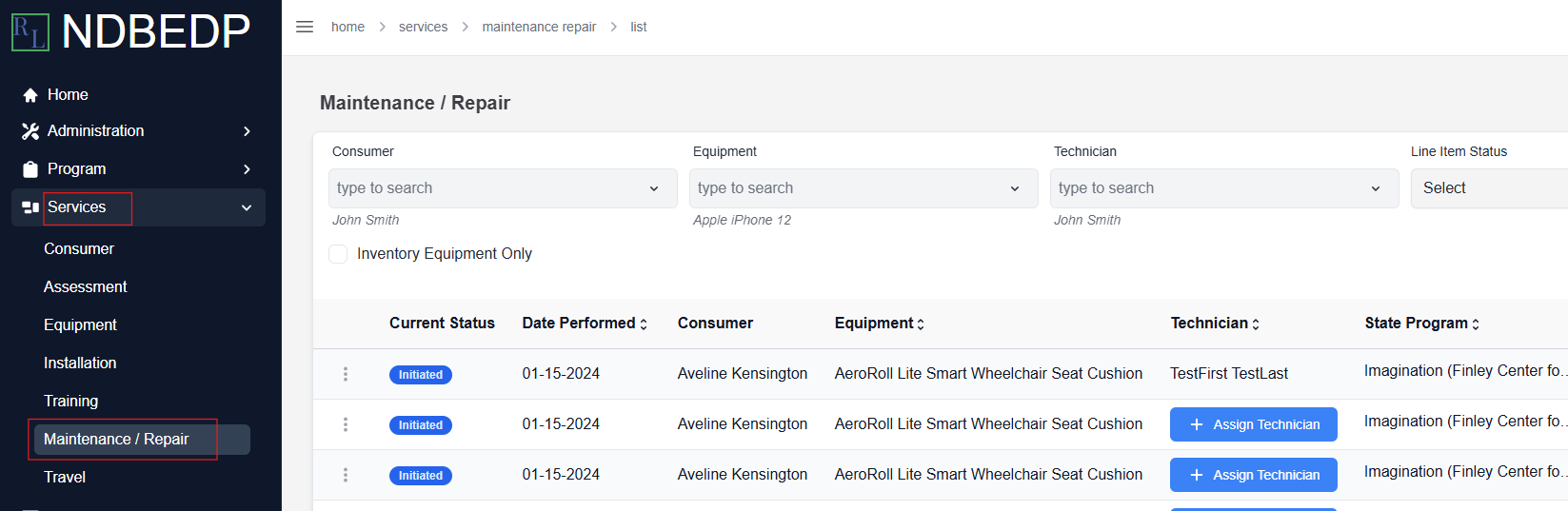This screenshot has height=511, width=1568.
Task: Click the Current Status column header
Action: 442,324
